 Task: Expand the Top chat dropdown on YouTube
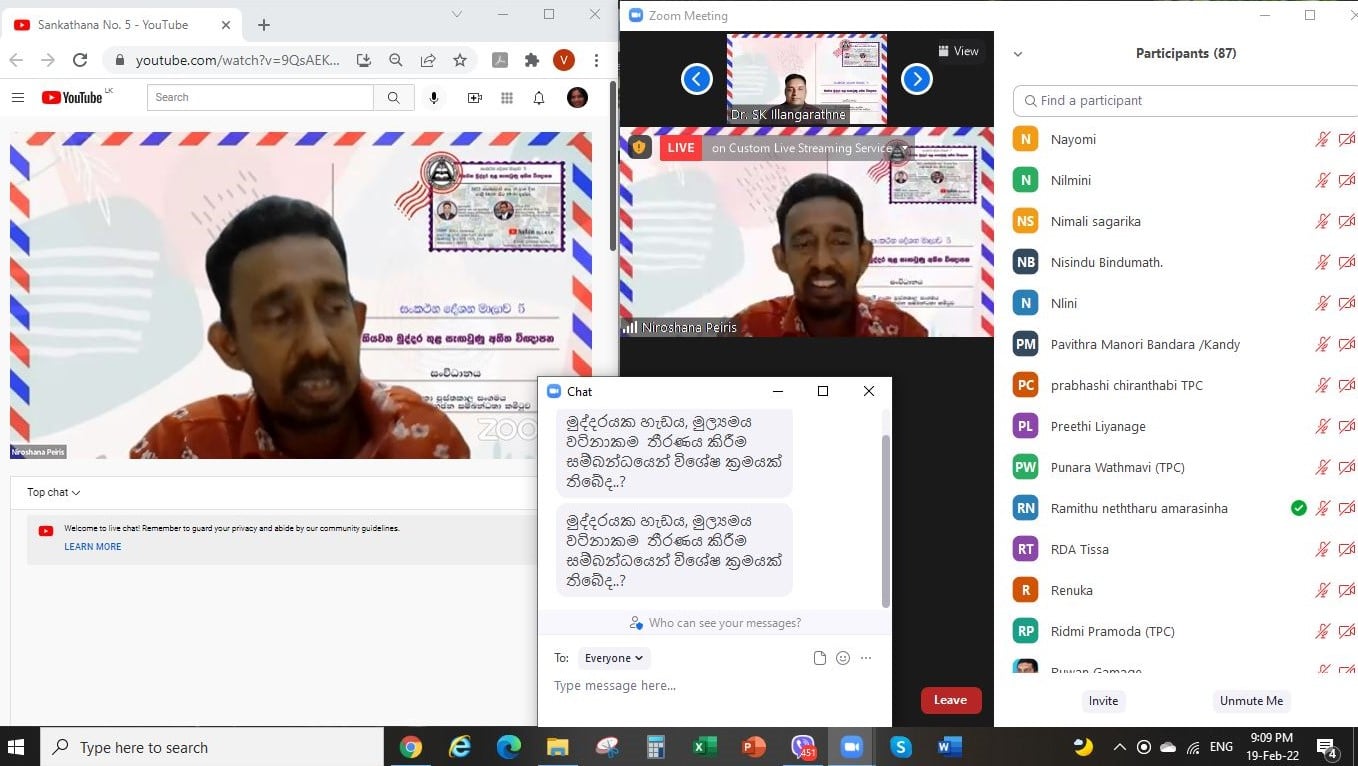point(54,492)
